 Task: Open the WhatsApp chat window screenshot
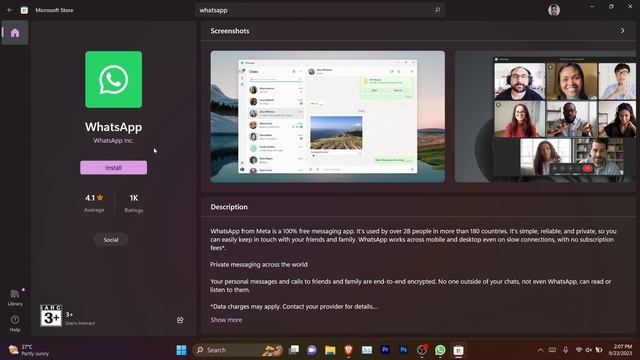click(x=328, y=116)
